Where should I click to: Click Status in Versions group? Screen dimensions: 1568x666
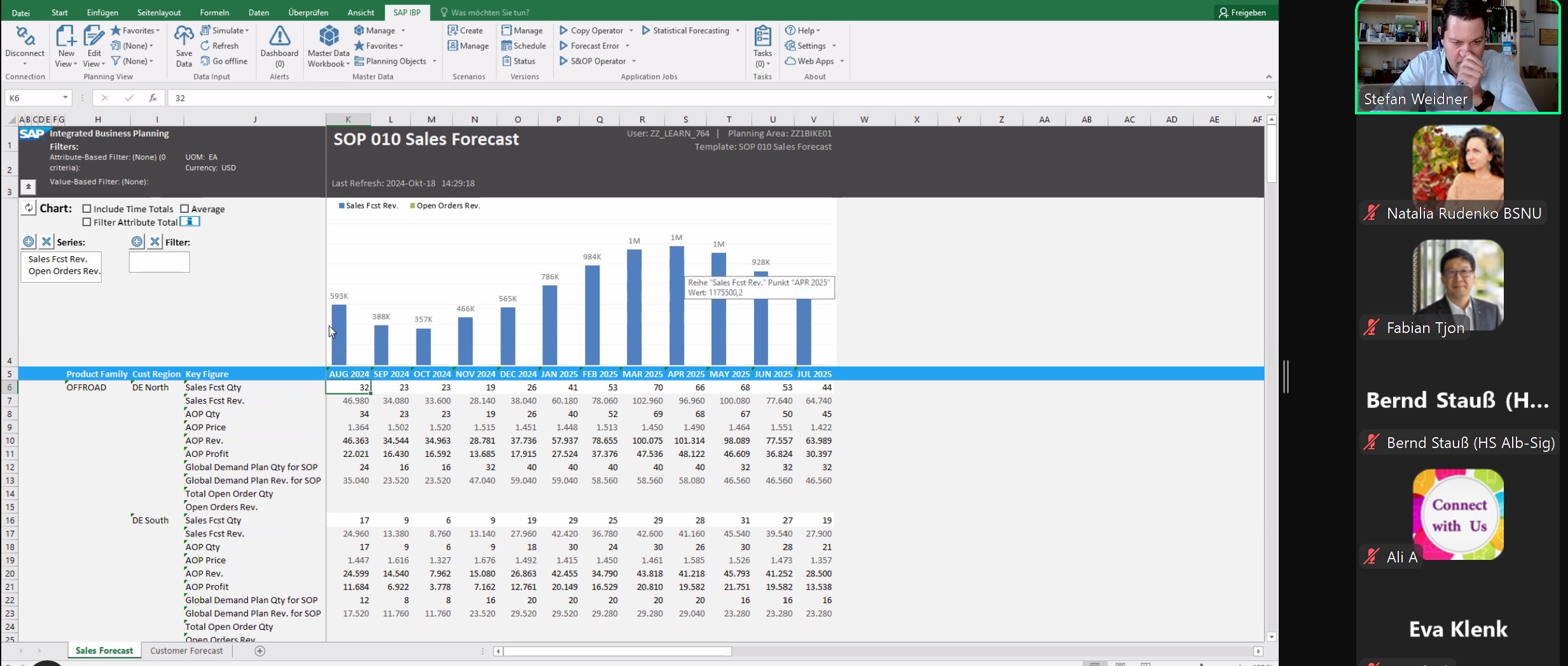pos(519,61)
